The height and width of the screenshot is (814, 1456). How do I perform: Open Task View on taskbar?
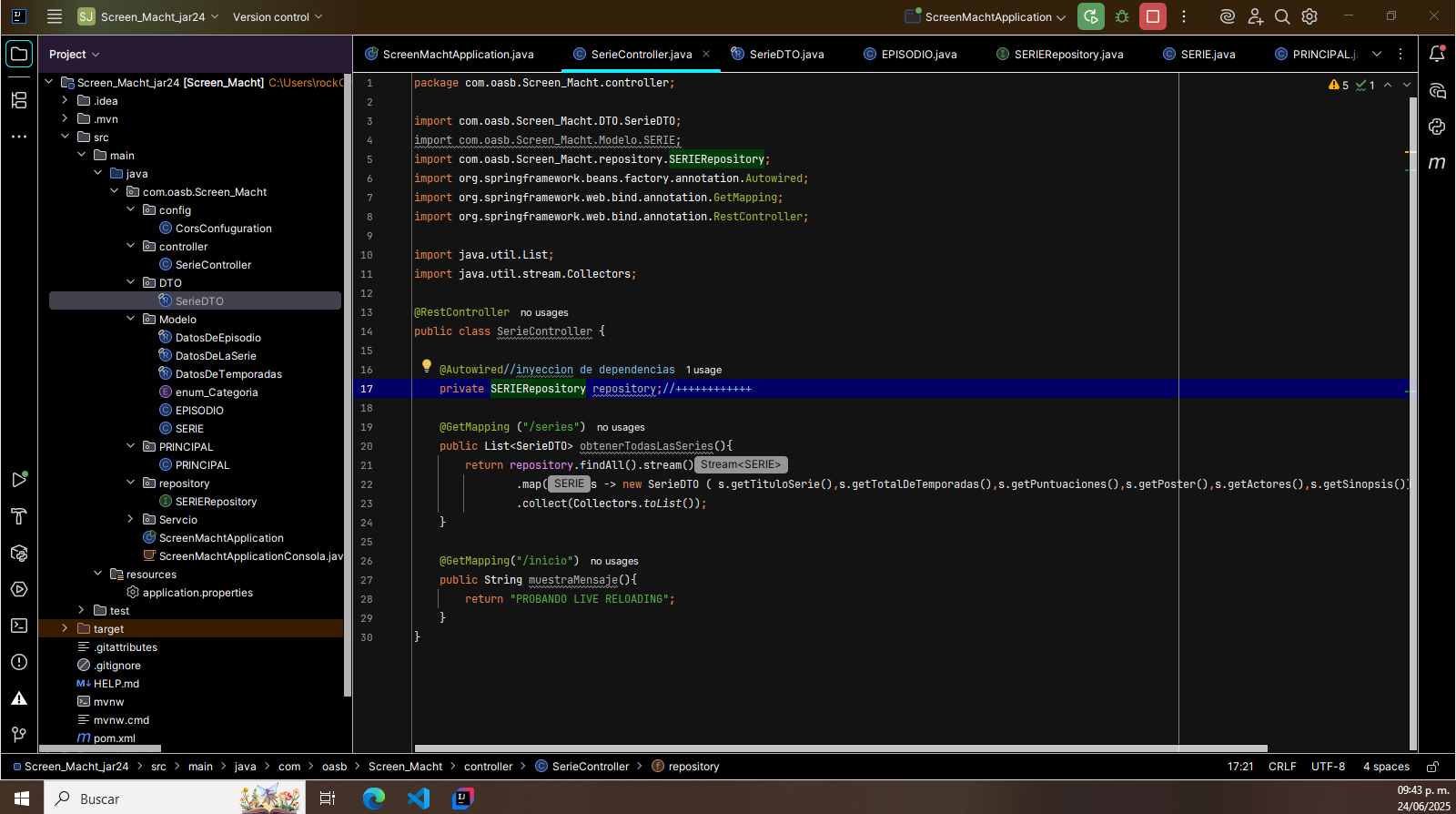[328, 799]
